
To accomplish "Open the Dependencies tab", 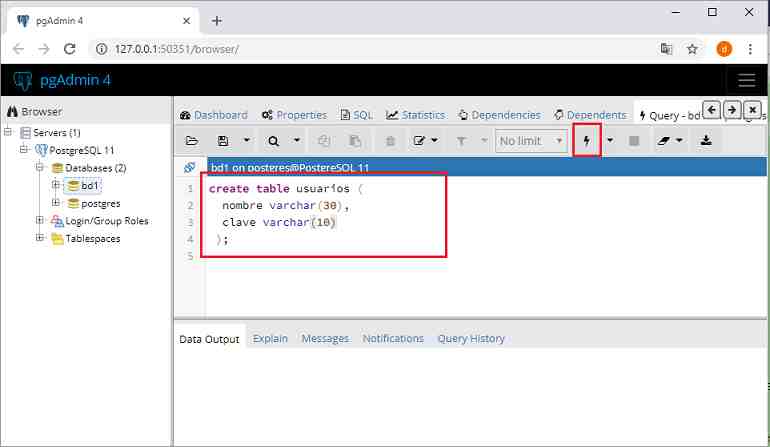I will [499, 115].
